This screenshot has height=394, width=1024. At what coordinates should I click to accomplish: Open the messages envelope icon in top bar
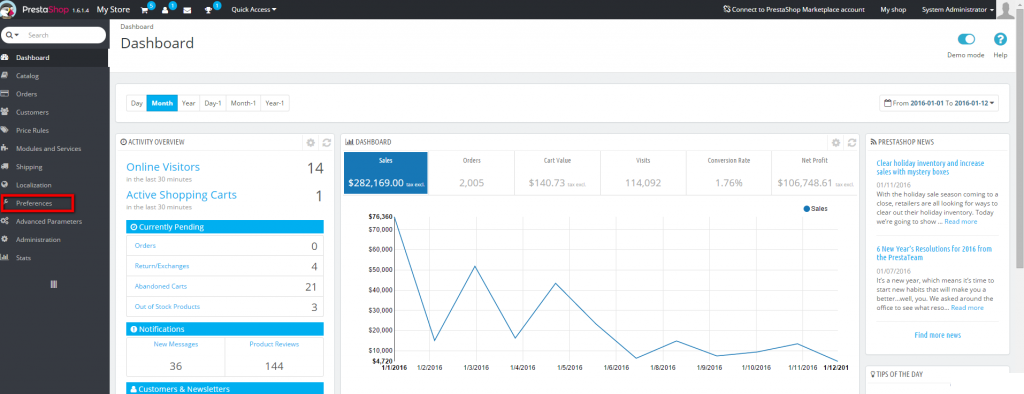(187, 10)
